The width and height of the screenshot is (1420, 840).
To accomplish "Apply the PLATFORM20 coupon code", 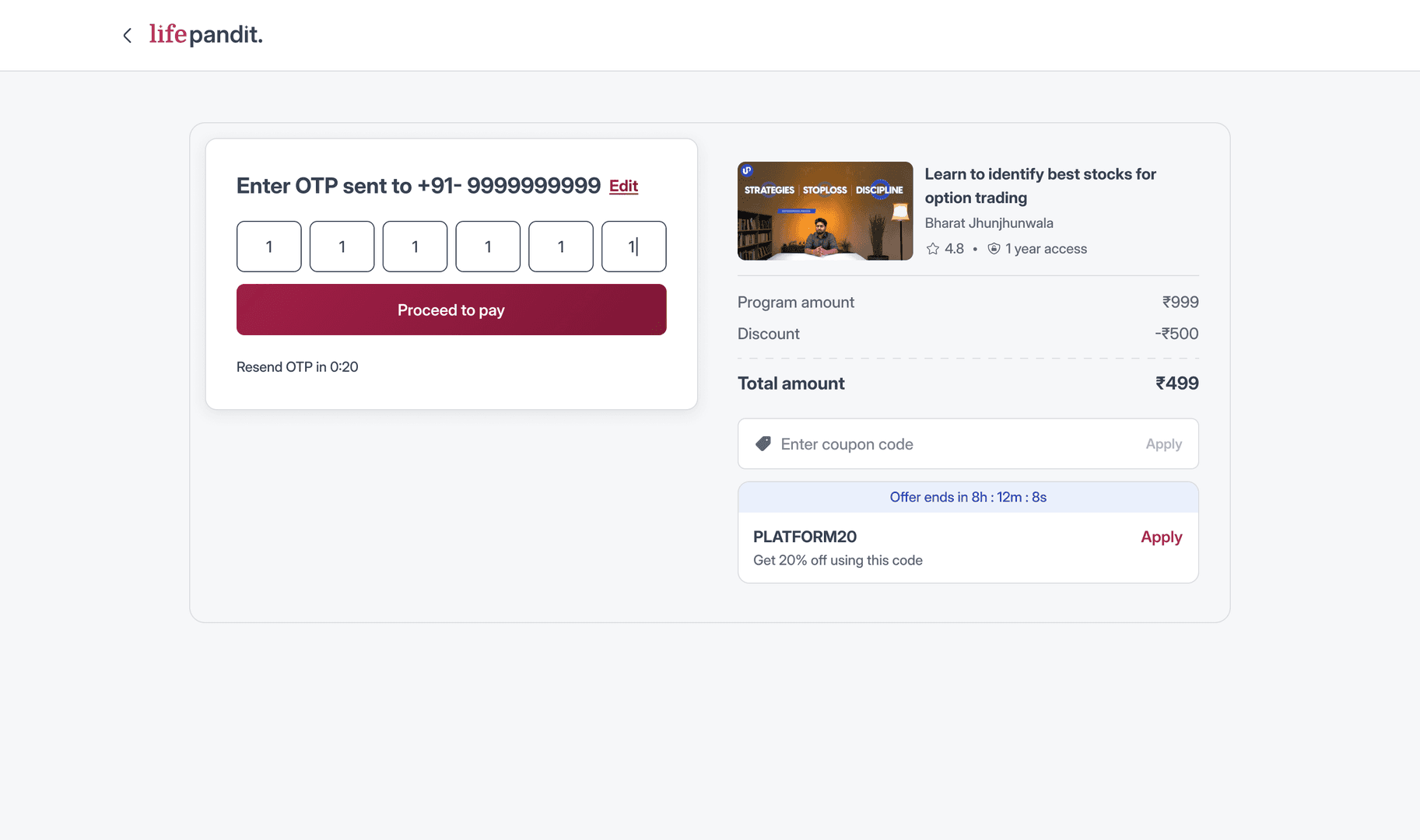I will click(x=1161, y=537).
